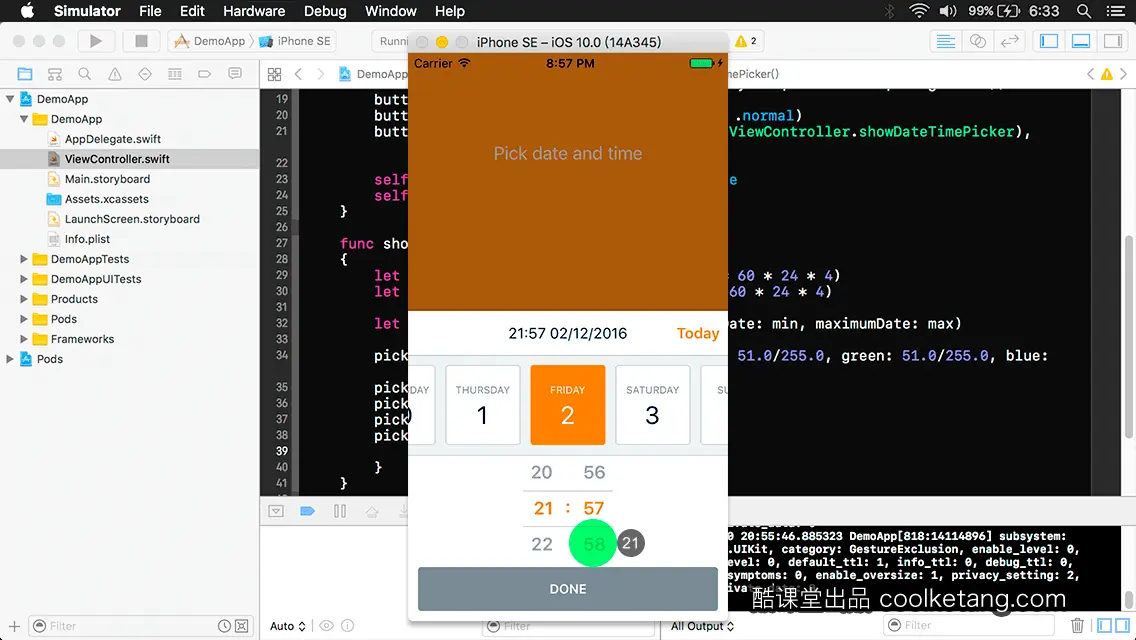Viewport: 1136px width, 640px height.
Task: Stop the running app in Xcode
Action: (x=141, y=41)
